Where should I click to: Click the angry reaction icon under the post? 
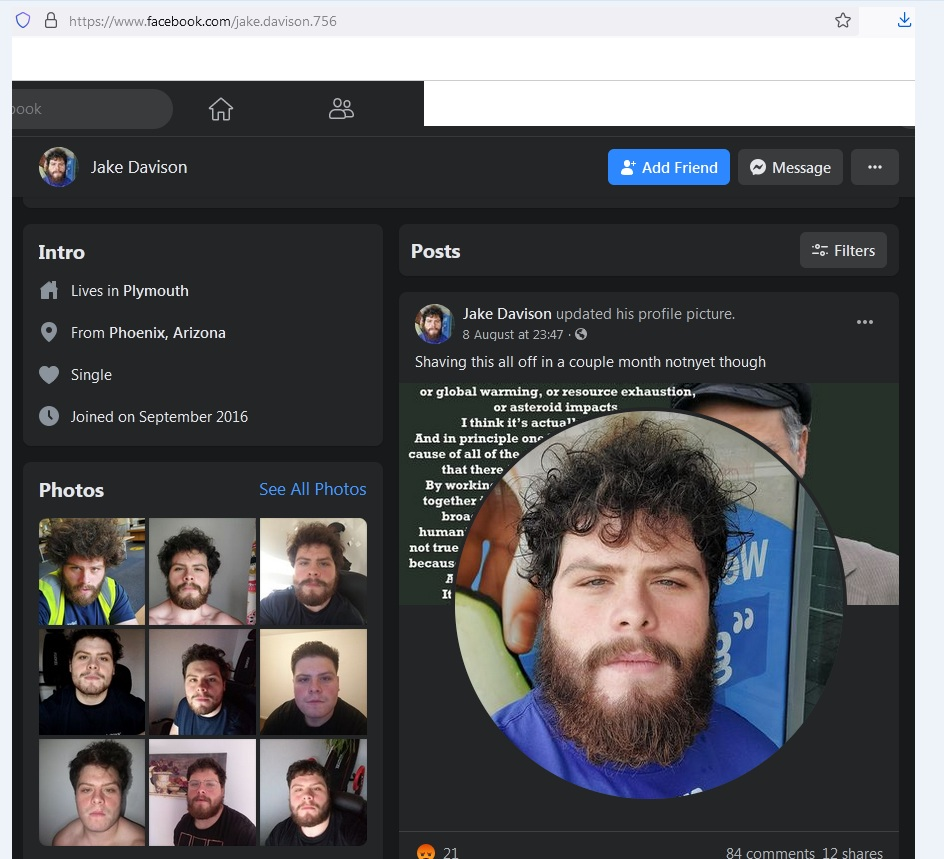426,852
